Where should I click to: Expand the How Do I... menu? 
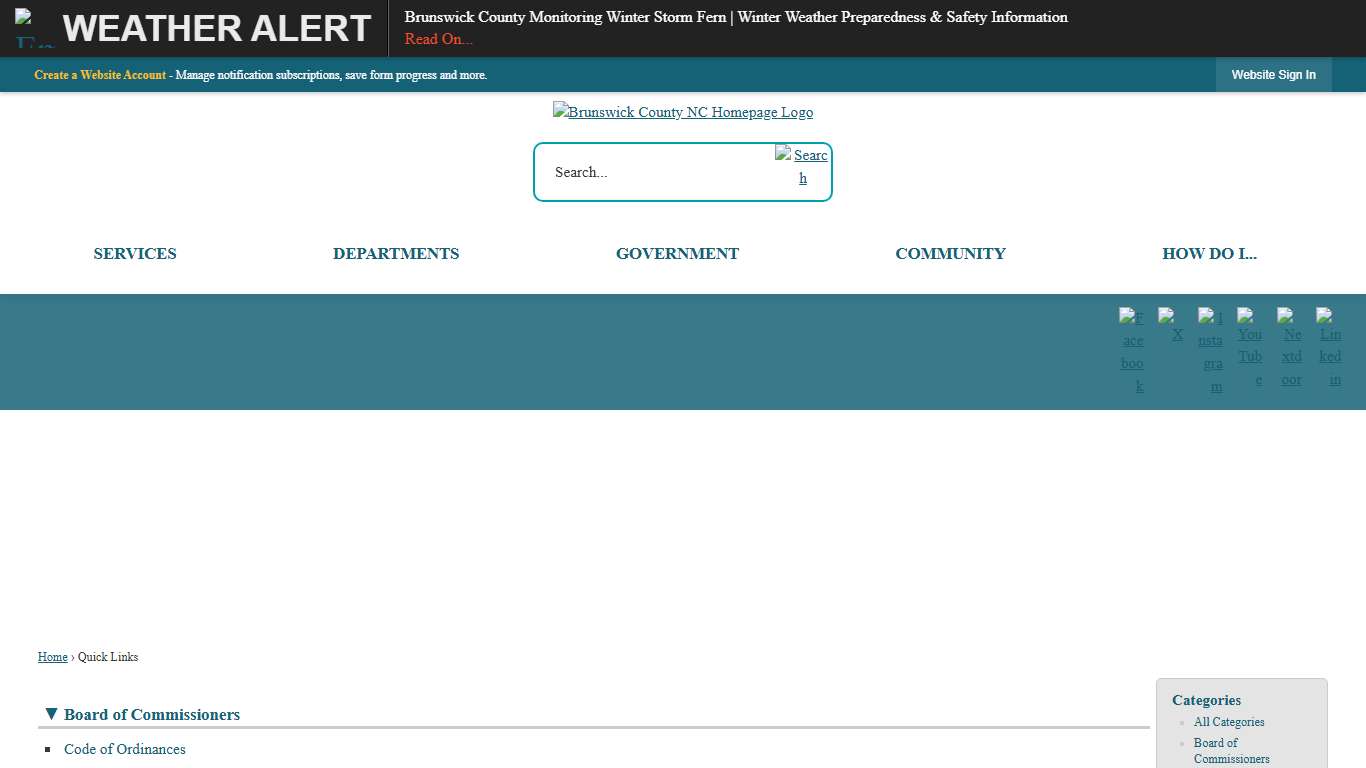(1209, 254)
